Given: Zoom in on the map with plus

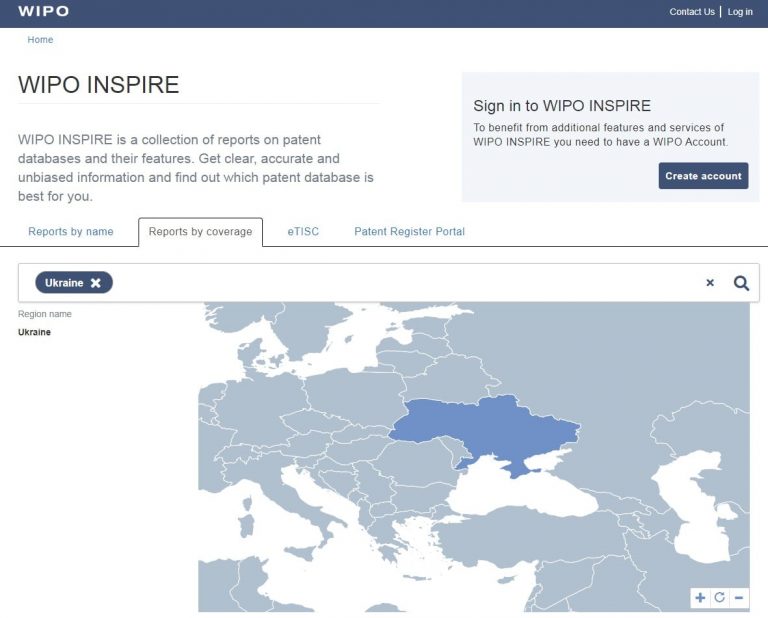Looking at the screenshot, I should (700, 598).
